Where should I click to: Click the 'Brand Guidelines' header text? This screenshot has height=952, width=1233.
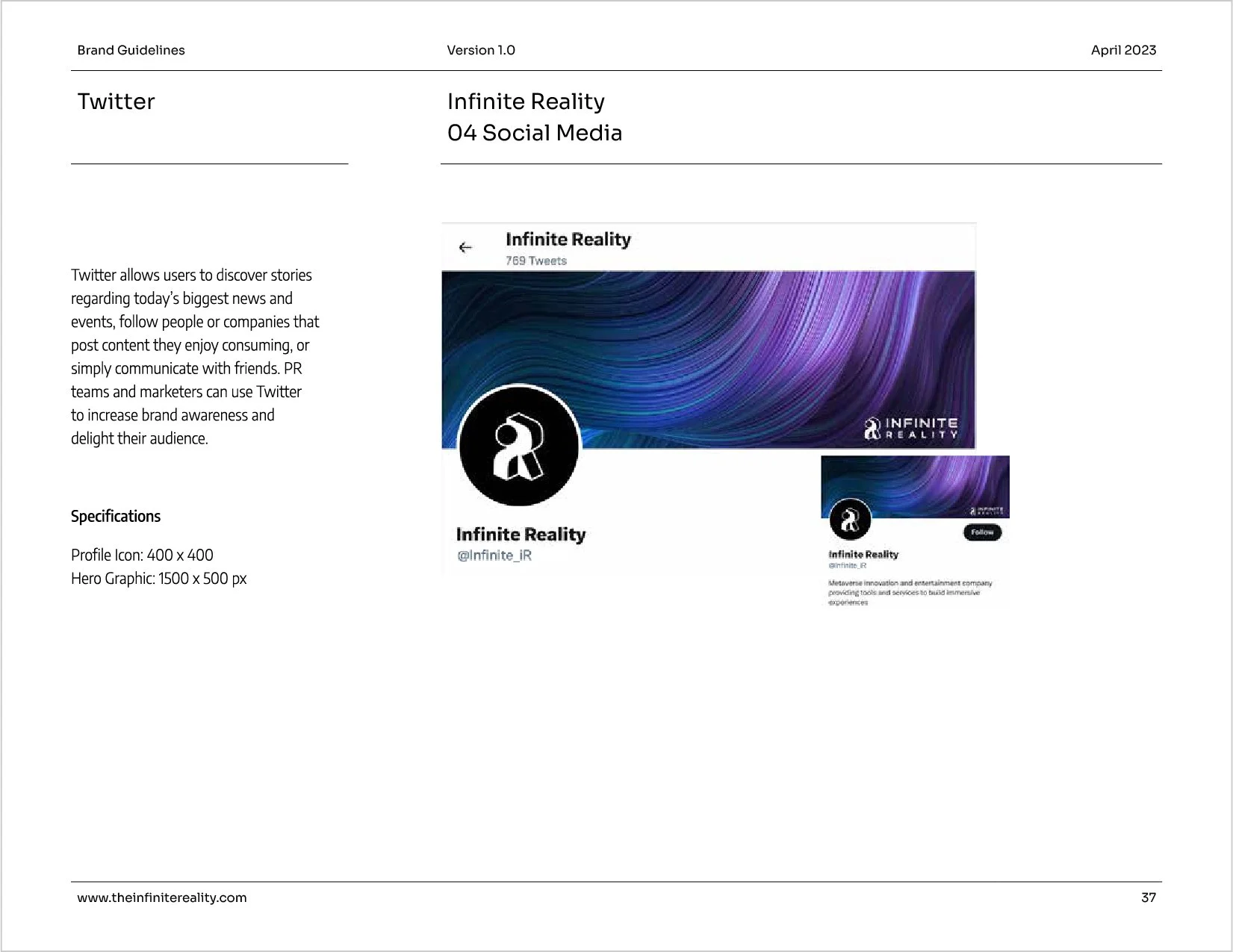pyautogui.click(x=131, y=50)
